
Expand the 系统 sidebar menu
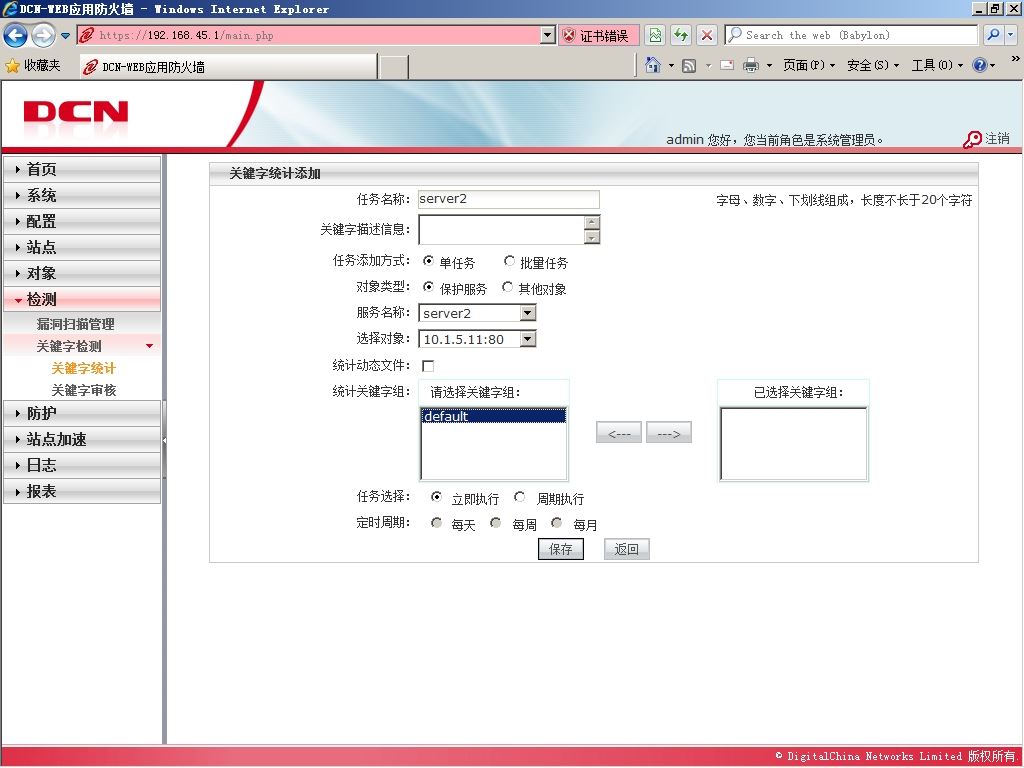[x=82, y=195]
